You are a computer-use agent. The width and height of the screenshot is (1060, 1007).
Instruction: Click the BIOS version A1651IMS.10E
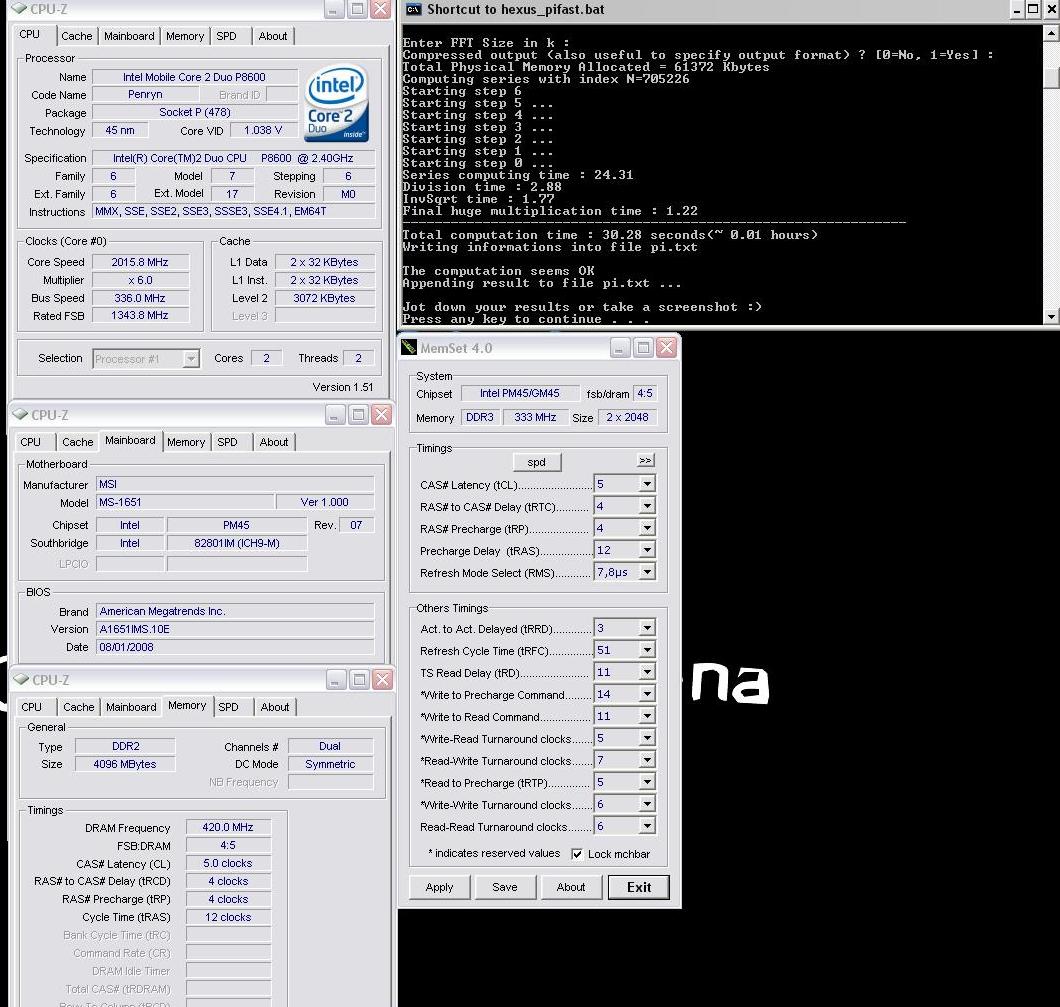(235, 629)
